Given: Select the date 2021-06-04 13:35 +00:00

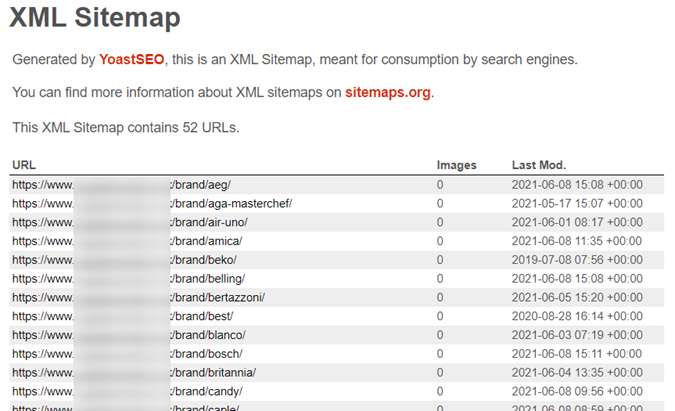Looking at the screenshot, I should coord(577,373).
